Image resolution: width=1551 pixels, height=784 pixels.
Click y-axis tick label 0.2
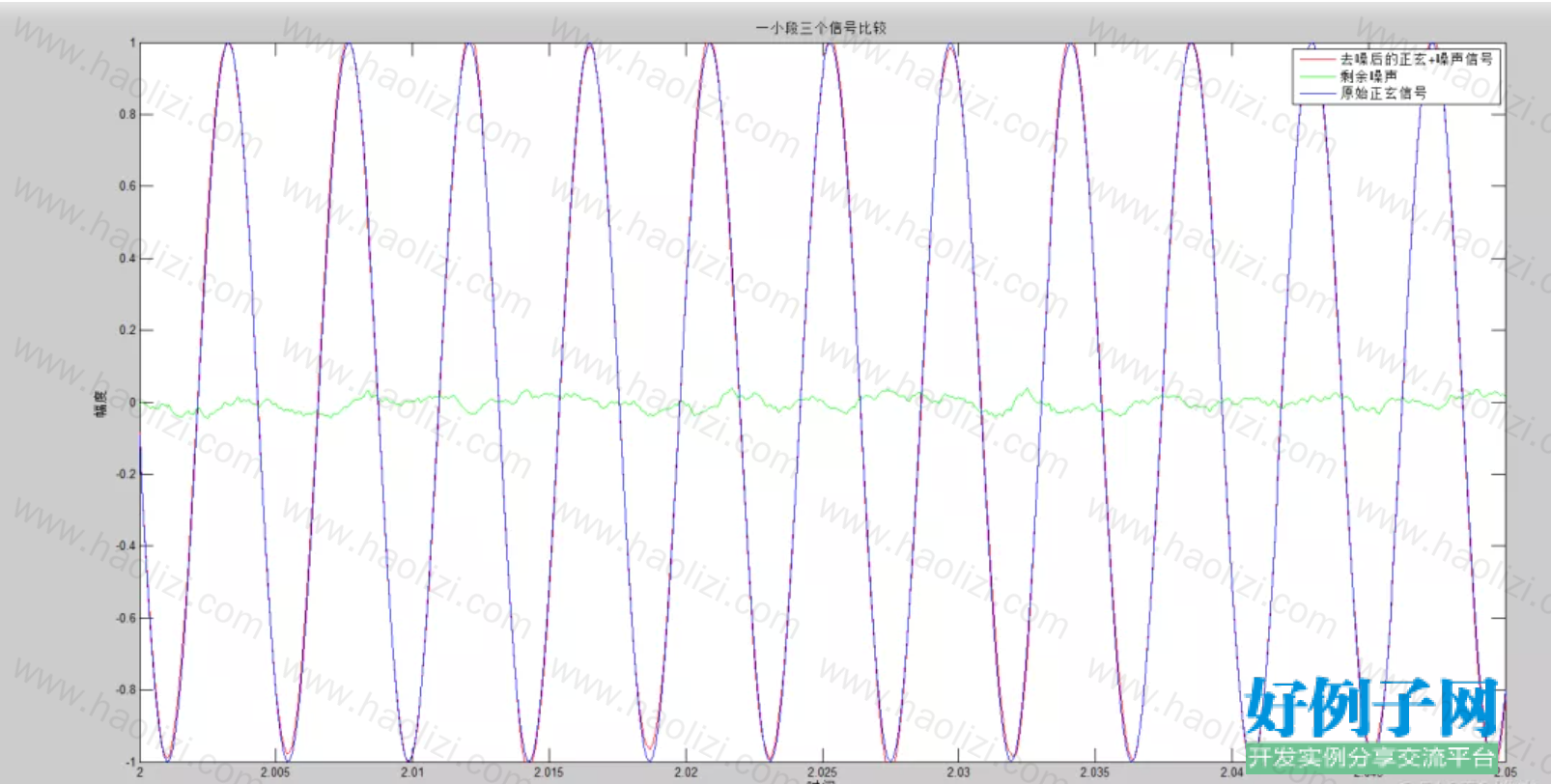point(127,330)
